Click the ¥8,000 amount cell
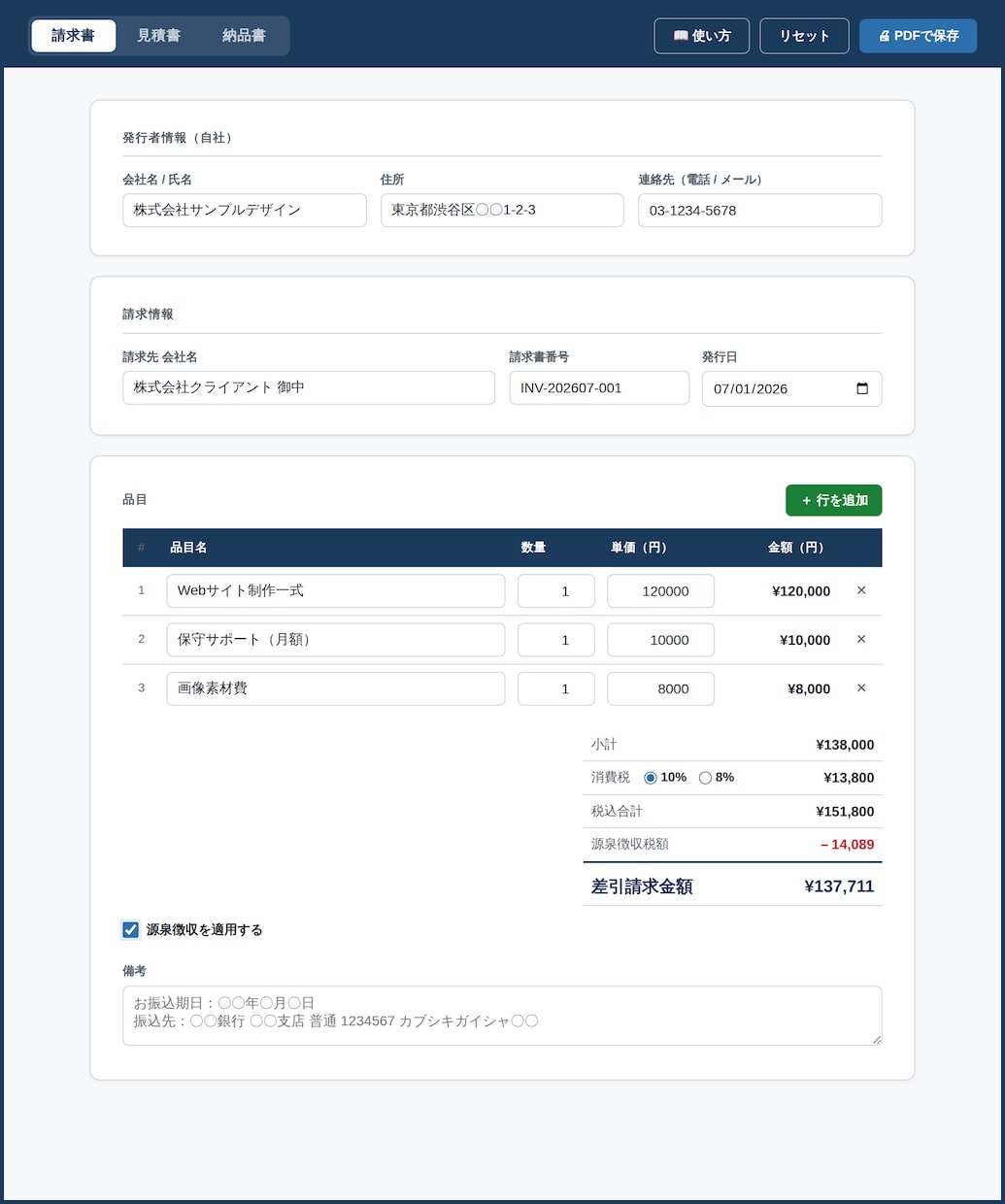Image resolution: width=1005 pixels, height=1204 pixels. click(x=809, y=688)
